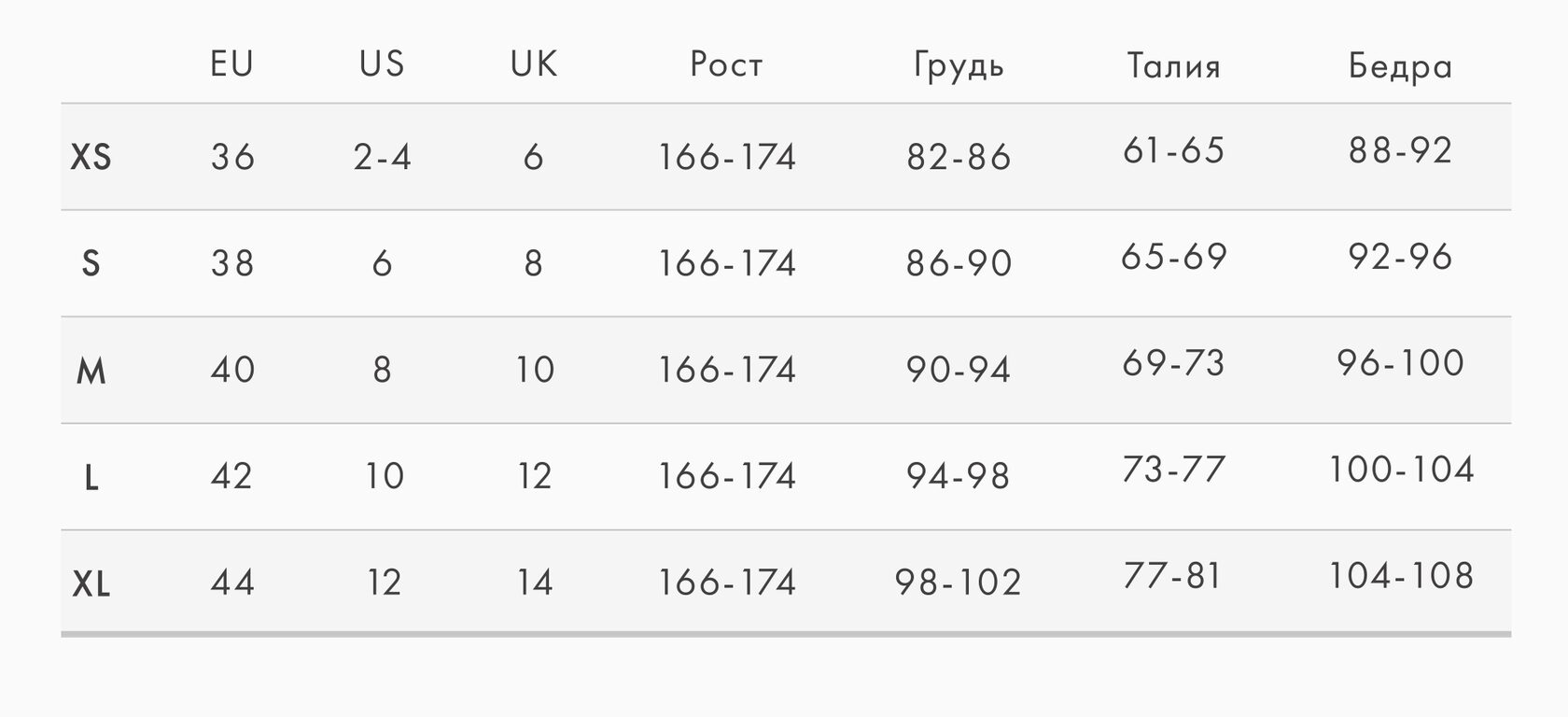Image resolution: width=1568 pixels, height=717 pixels.
Task: Click the L size row label
Action: click(x=91, y=477)
